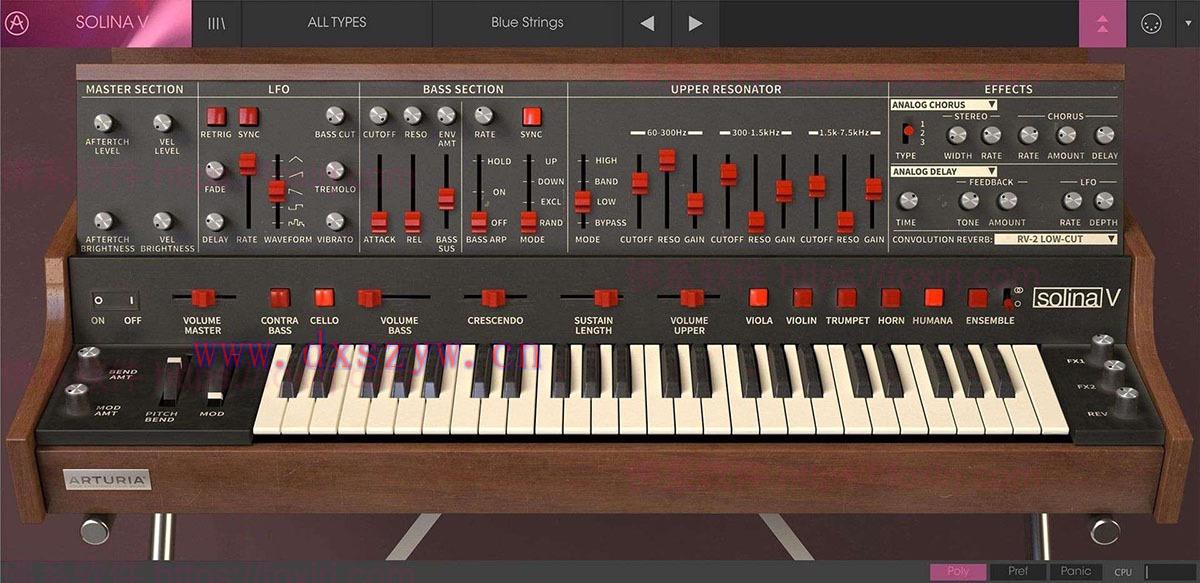1200x583 pixels.
Task: Toggle the LFO Retrig button
Action: (215, 115)
